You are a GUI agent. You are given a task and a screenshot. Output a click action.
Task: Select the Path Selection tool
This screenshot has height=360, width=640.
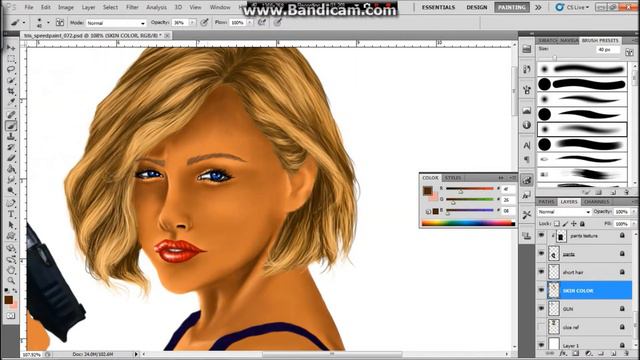coord(11,225)
